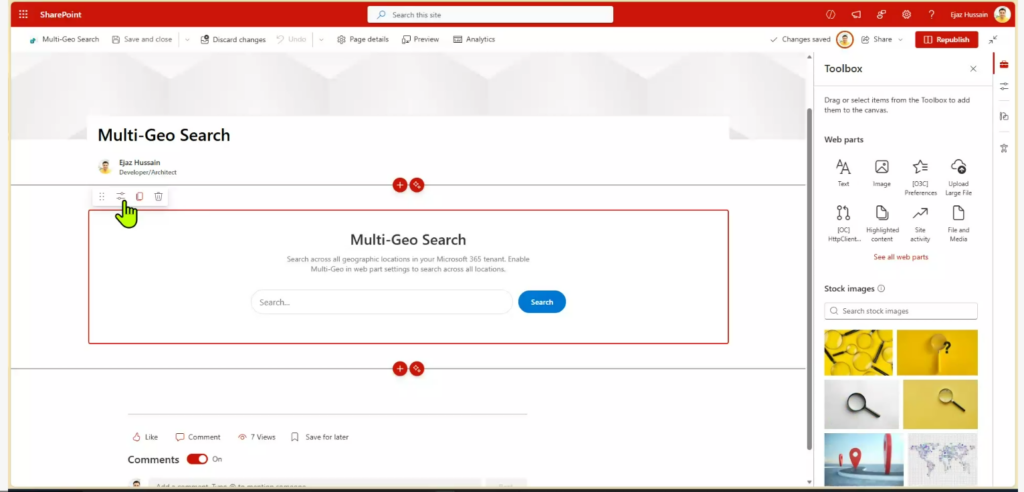1024x492 pixels.
Task: Open the Undo dropdown chevron
Action: (321, 40)
